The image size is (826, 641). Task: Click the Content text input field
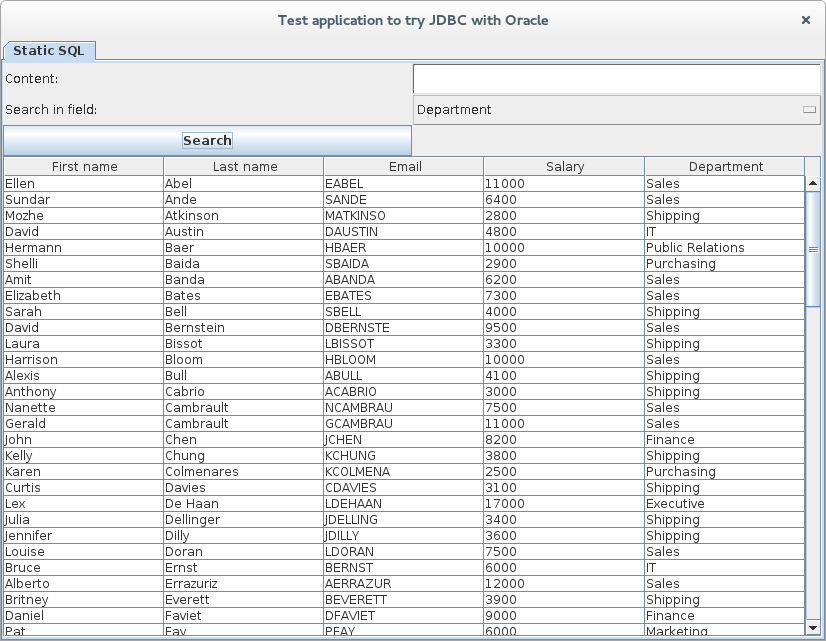(615, 79)
